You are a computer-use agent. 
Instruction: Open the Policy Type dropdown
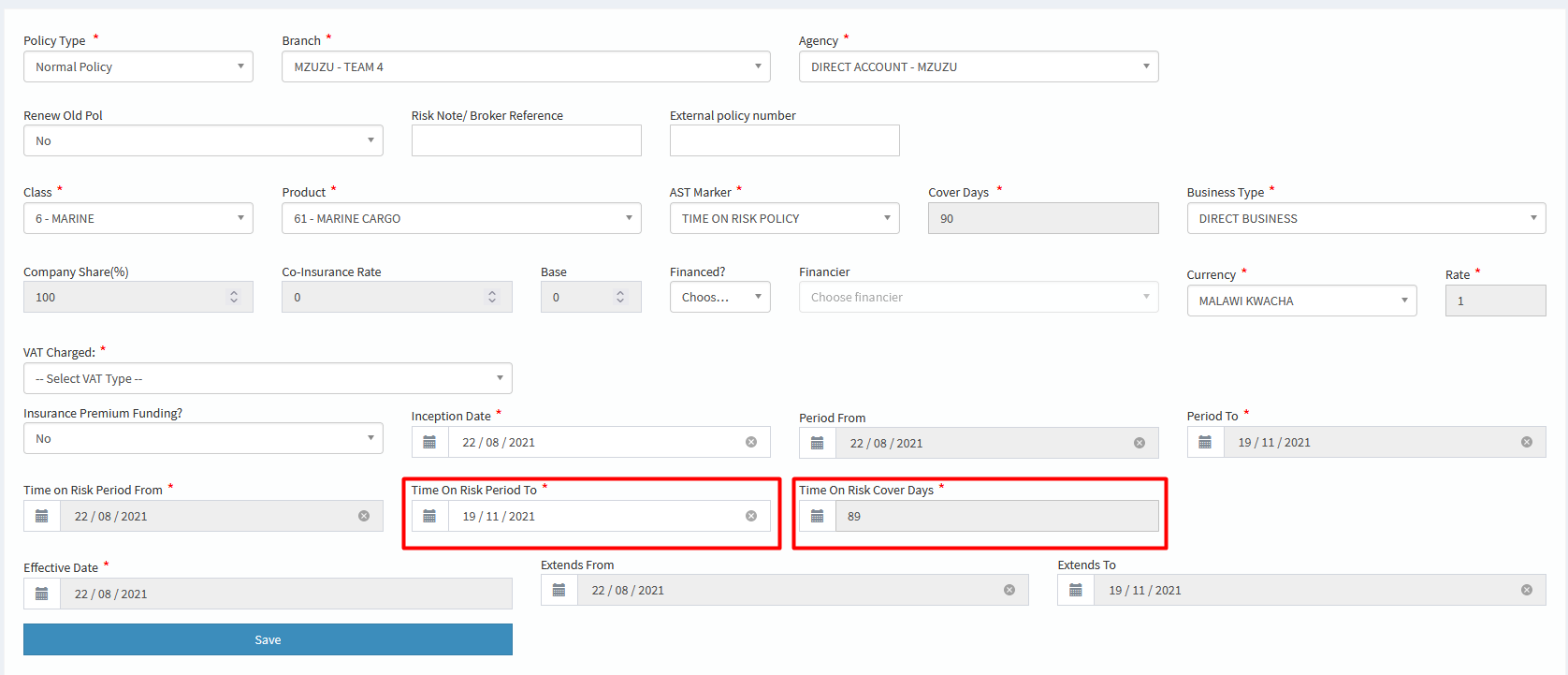[138, 66]
